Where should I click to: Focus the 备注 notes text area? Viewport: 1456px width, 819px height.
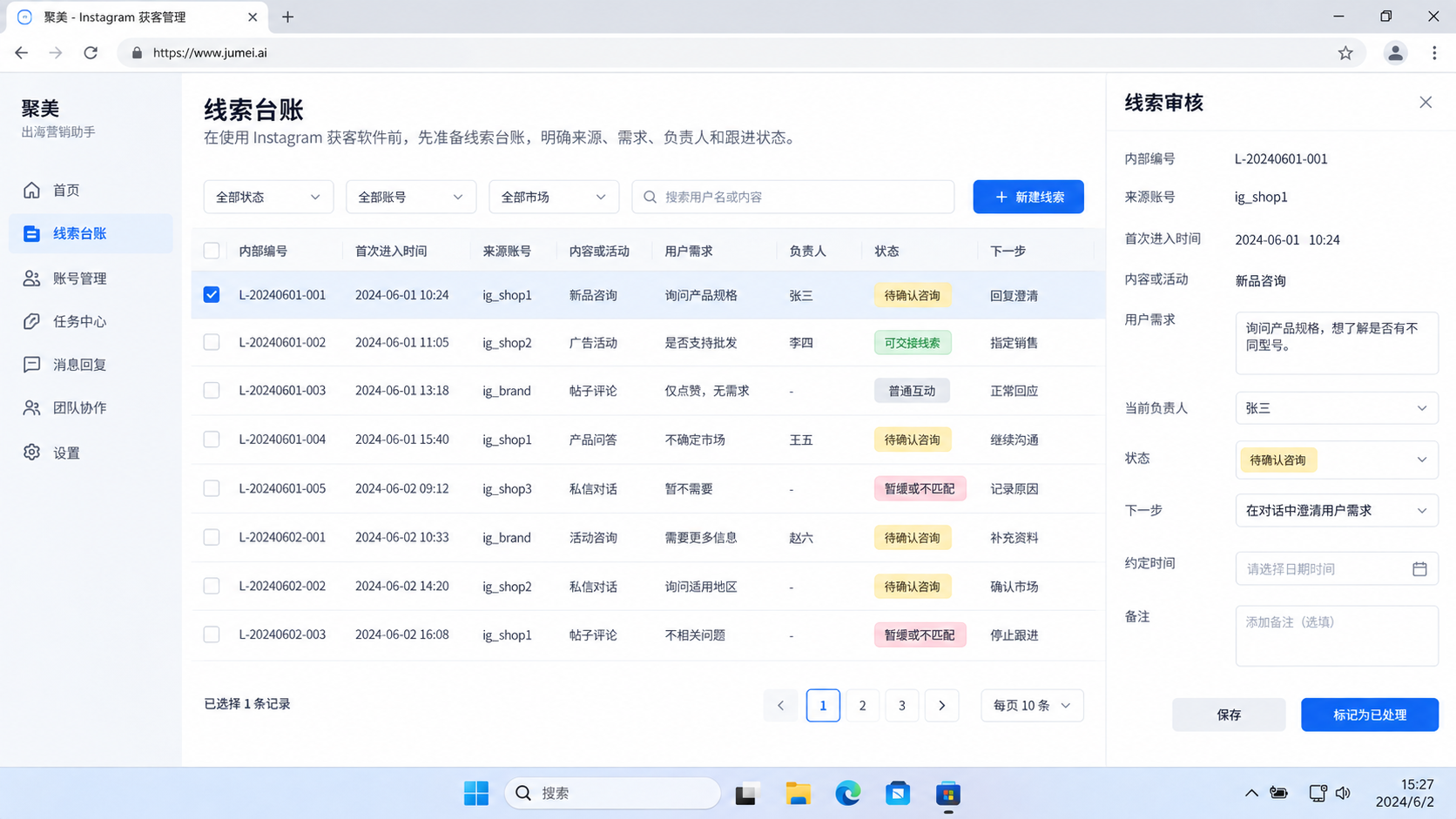[1337, 636]
